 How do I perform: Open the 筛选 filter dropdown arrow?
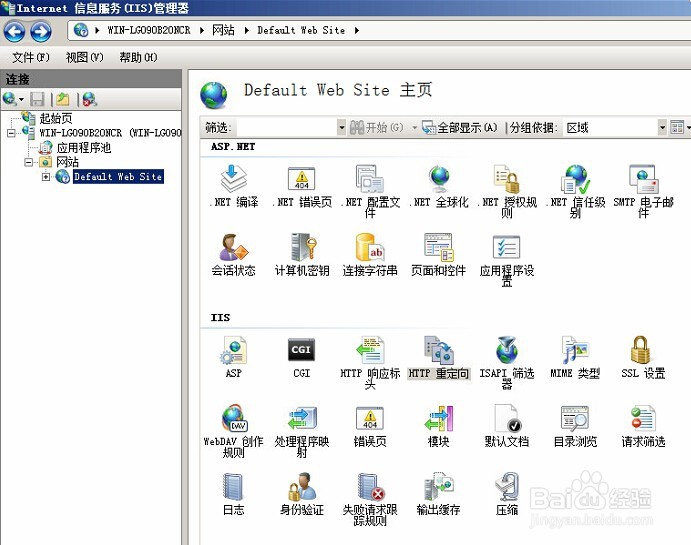pyautogui.click(x=342, y=128)
